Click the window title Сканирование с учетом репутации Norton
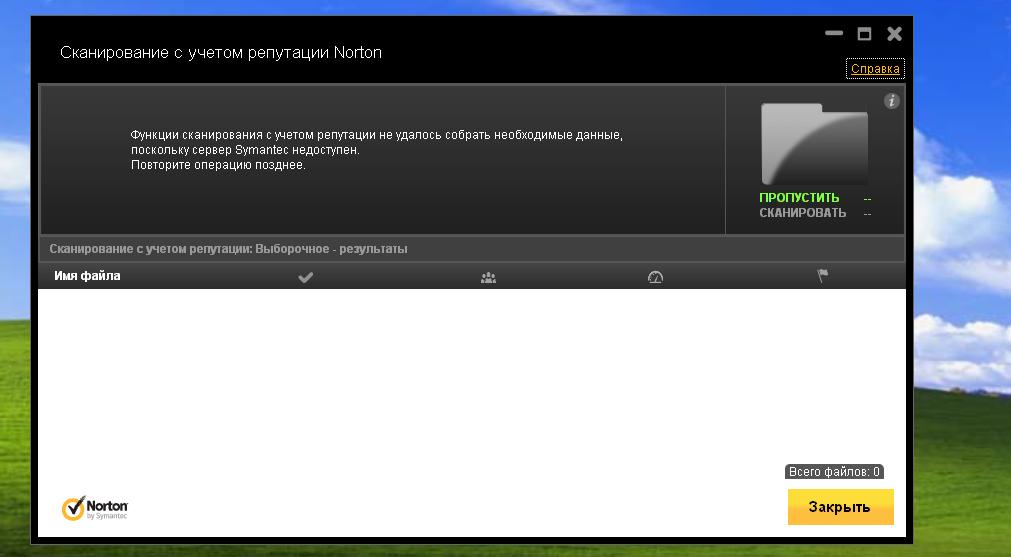This screenshot has width=1011, height=557. pos(221,52)
